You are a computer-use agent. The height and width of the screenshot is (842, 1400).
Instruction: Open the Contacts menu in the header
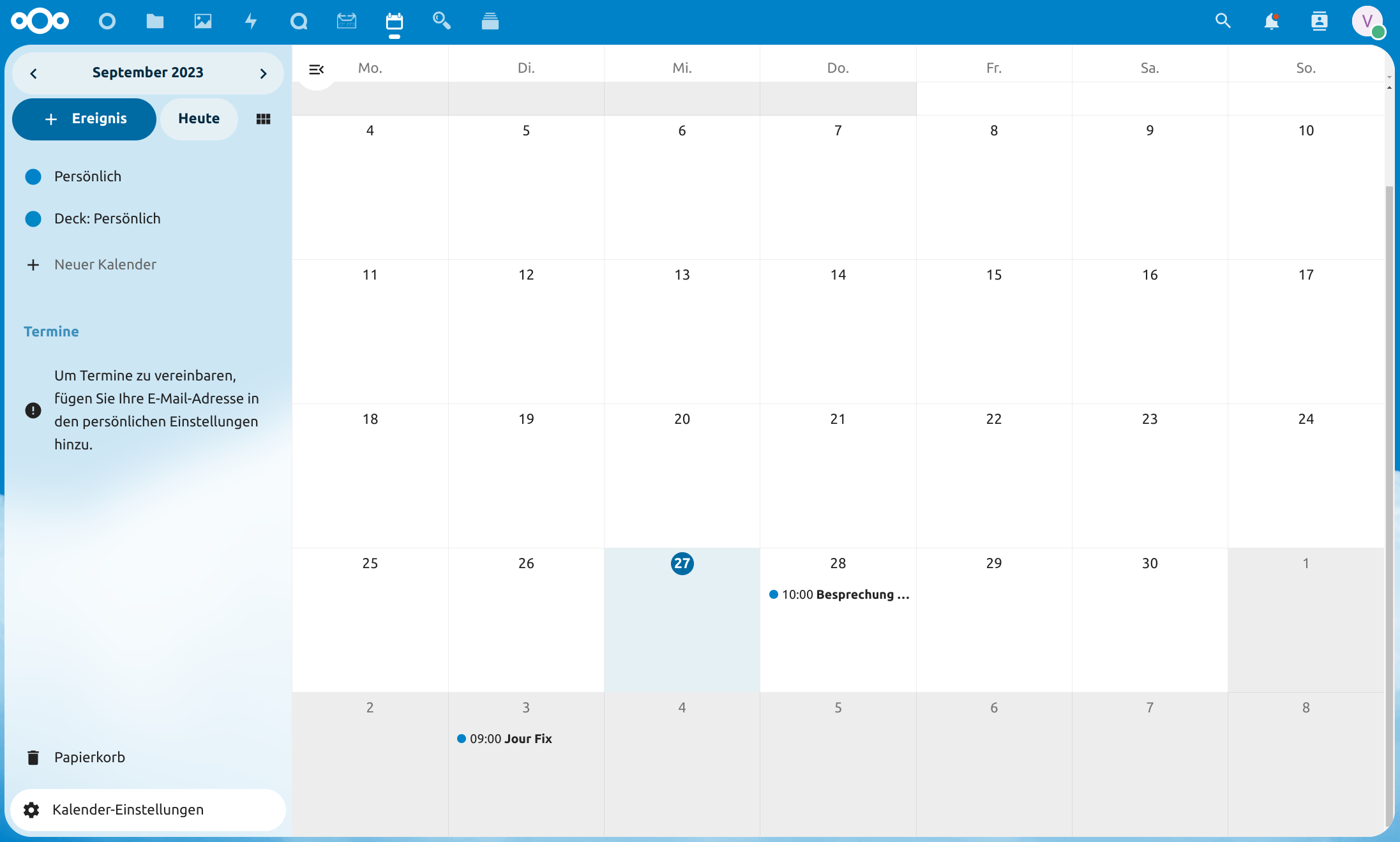pos(1319,21)
